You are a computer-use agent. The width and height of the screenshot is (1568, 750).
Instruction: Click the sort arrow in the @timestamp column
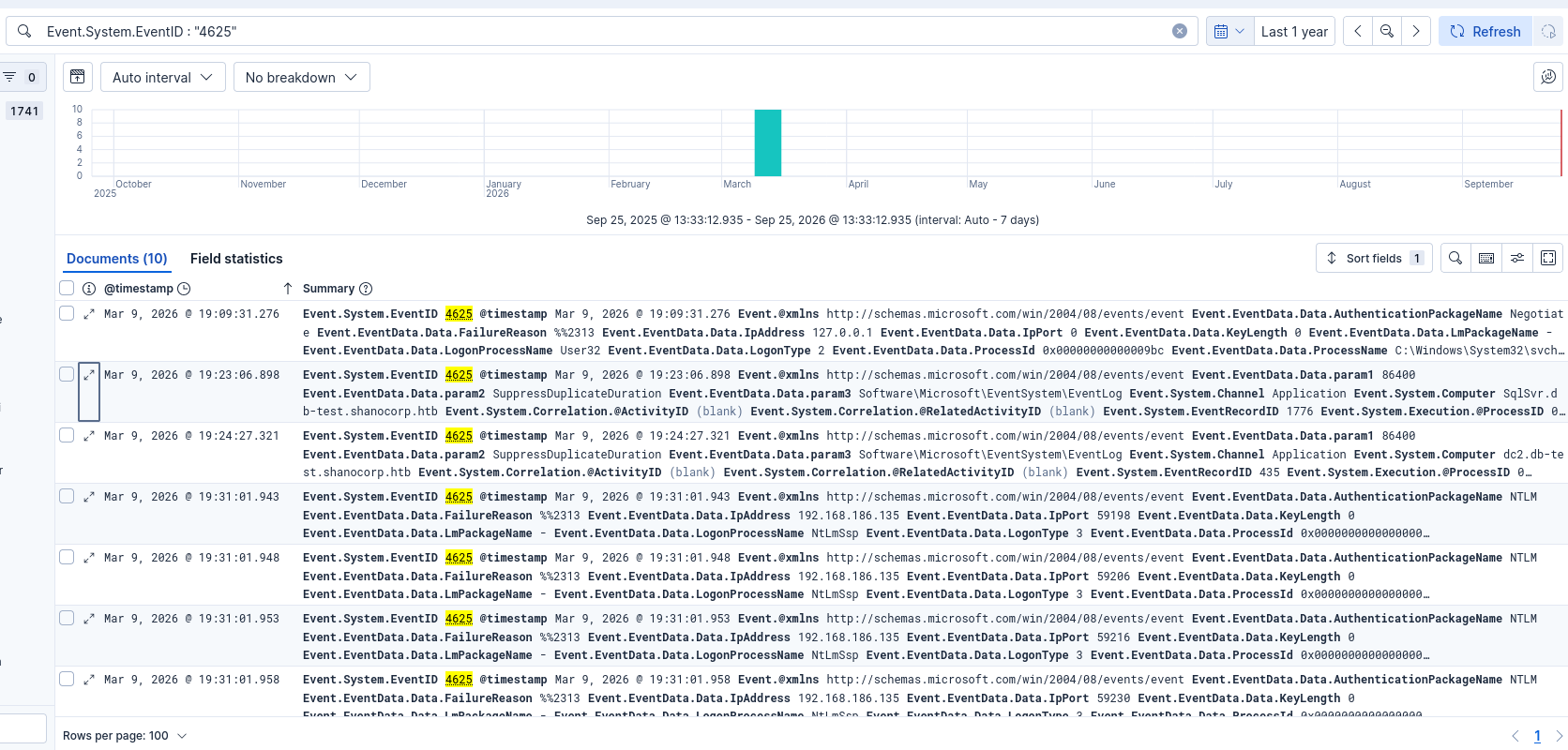coord(288,289)
